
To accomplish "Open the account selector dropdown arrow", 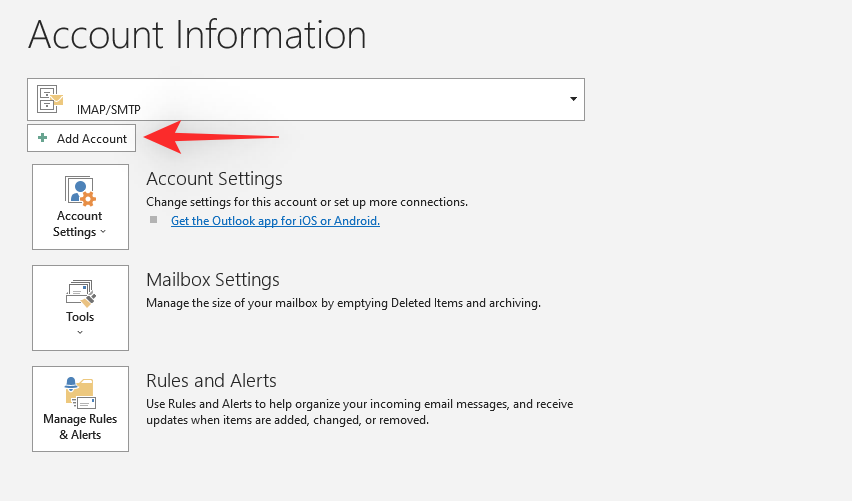I will [x=573, y=99].
